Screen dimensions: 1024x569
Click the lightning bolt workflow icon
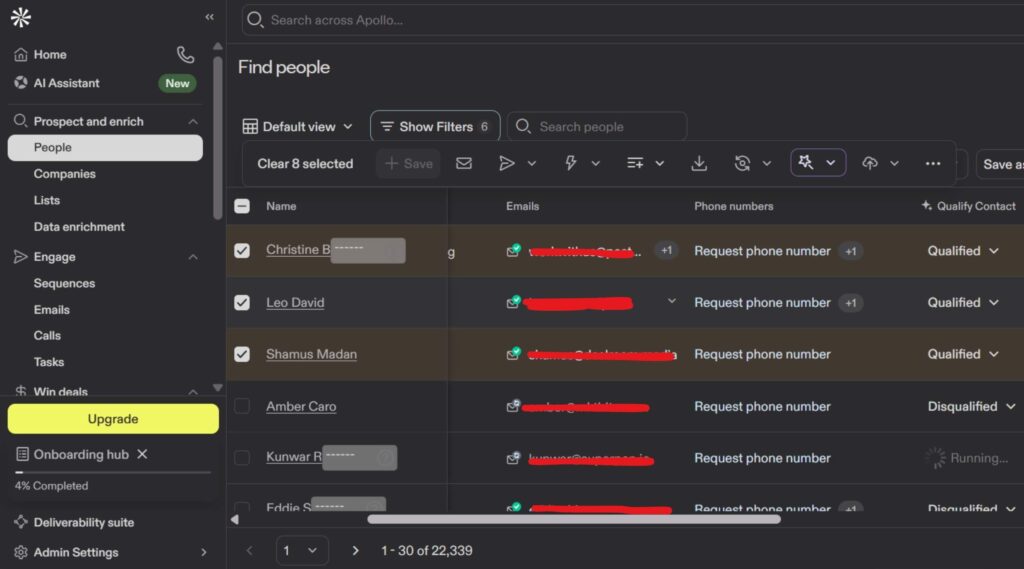(x=571, y=163)
